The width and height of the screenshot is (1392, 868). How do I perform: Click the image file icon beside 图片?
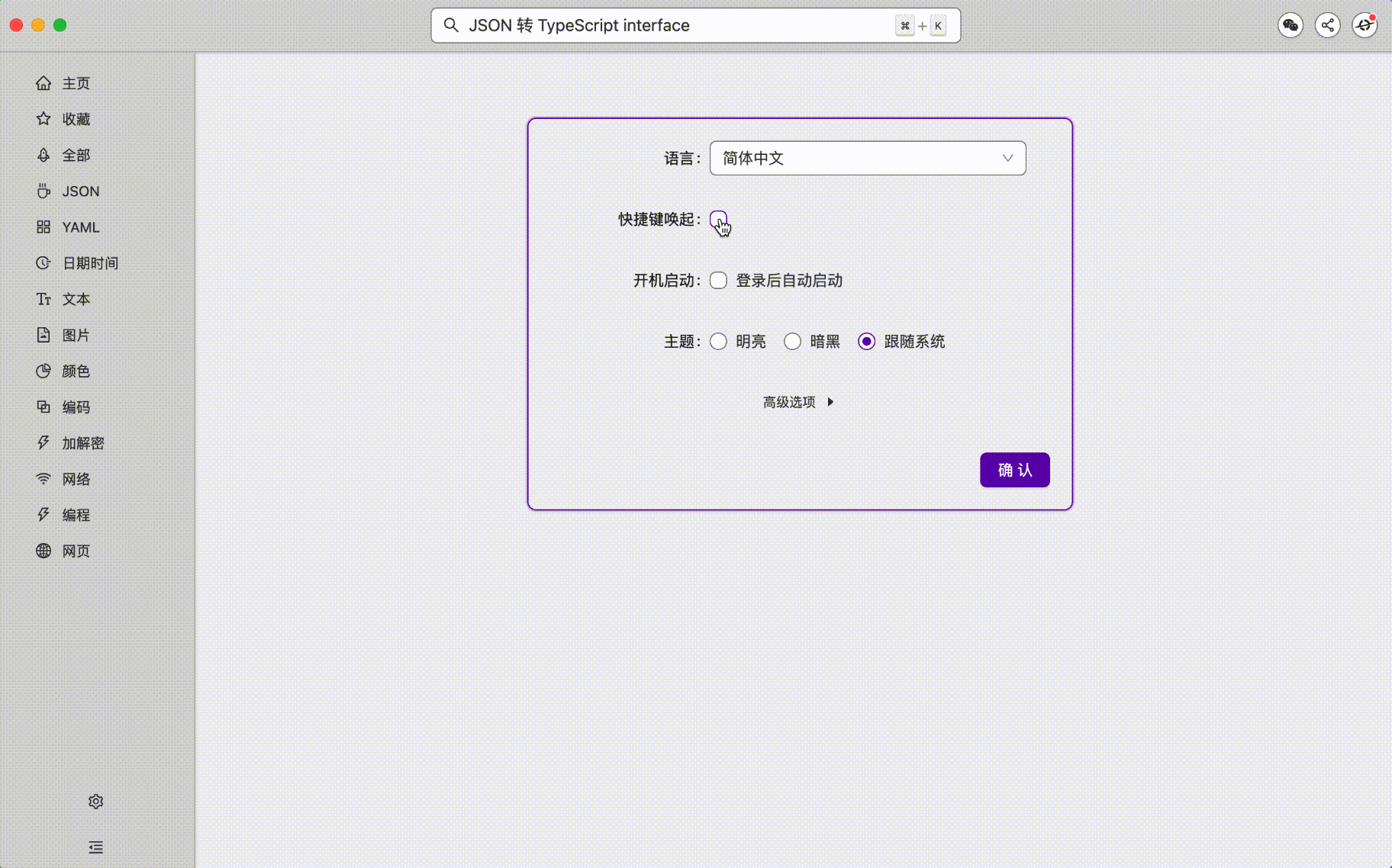coord(43,335)
